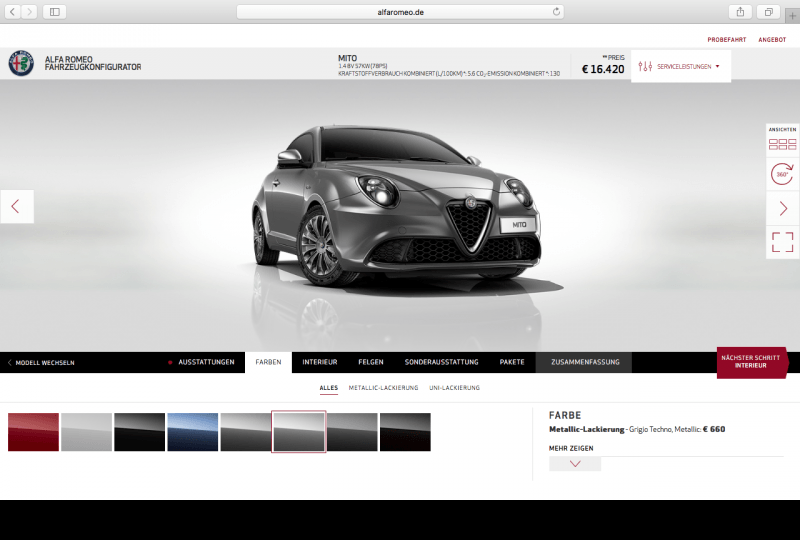Show next car view with right arrow

pyautogui.click(x=783, y=208)
